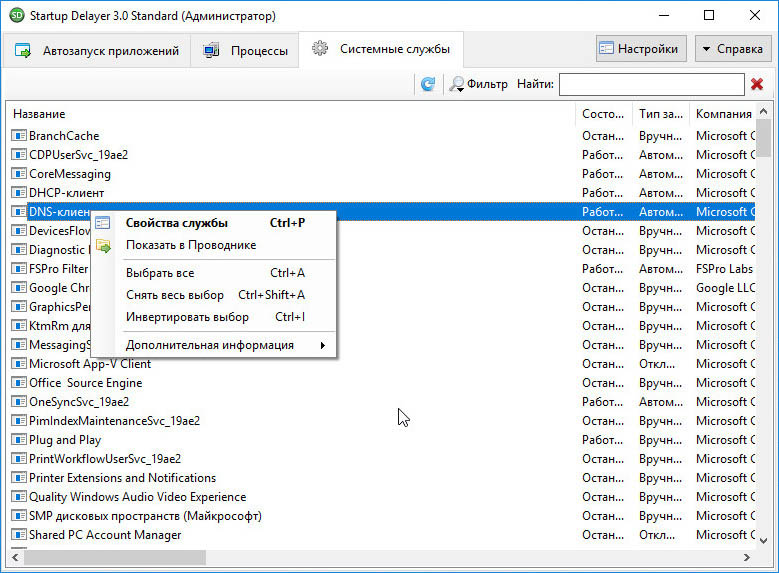Click the Plug and Play icon

pos(18,440)
